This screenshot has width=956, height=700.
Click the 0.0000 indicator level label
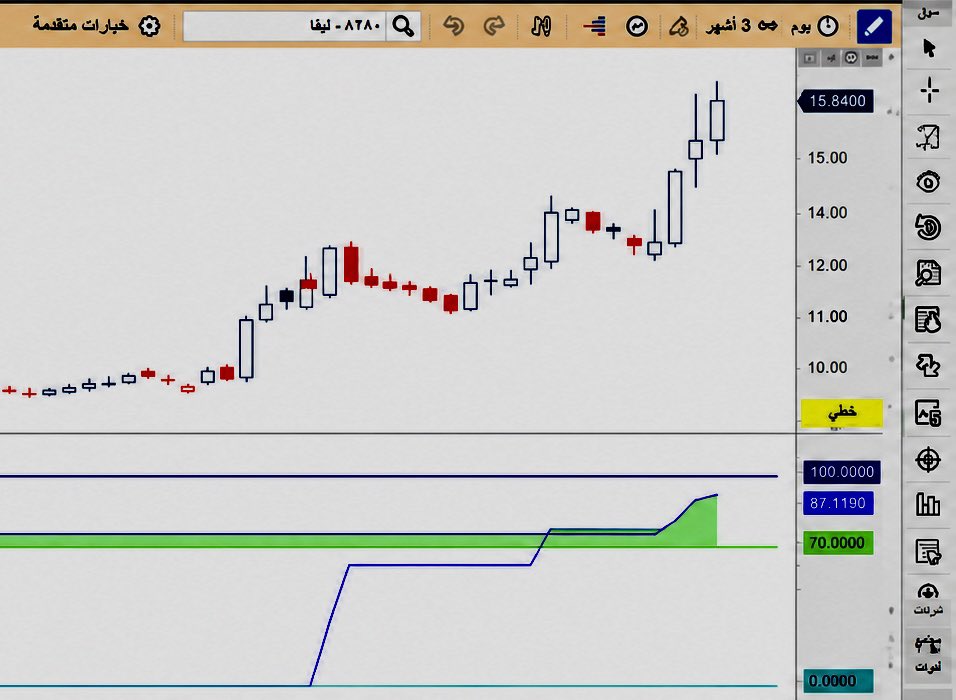[838, 680]
